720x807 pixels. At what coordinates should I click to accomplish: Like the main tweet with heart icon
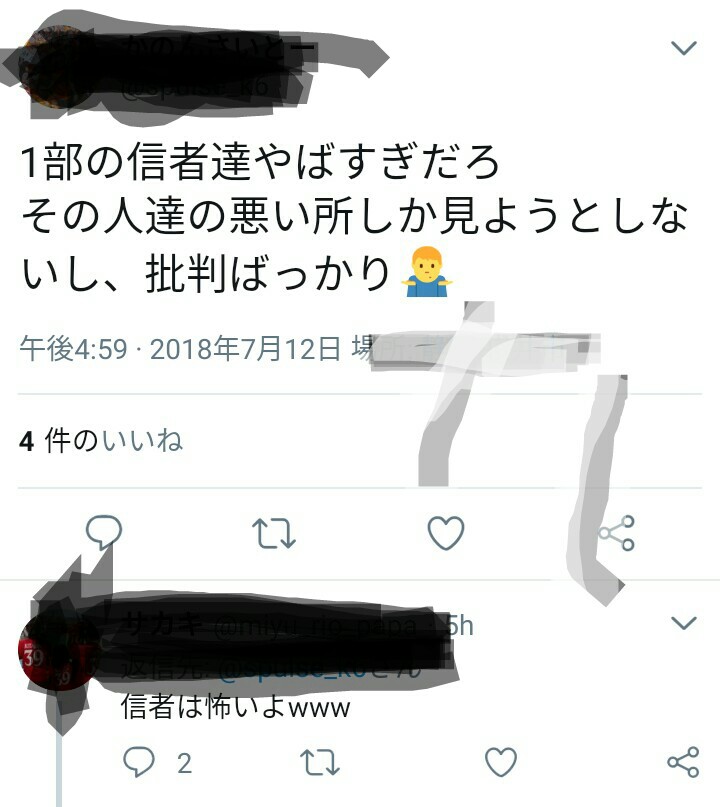446,533
